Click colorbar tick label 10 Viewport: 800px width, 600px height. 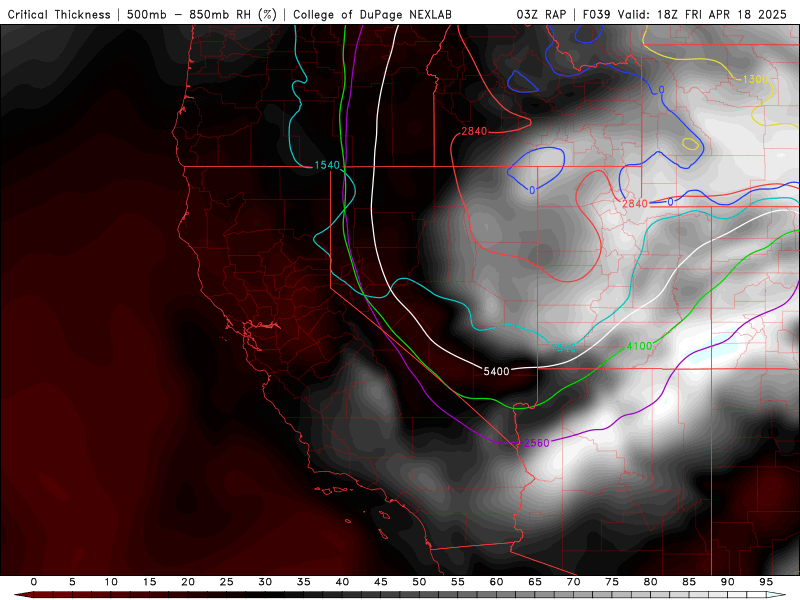click(x=111, y=582)
